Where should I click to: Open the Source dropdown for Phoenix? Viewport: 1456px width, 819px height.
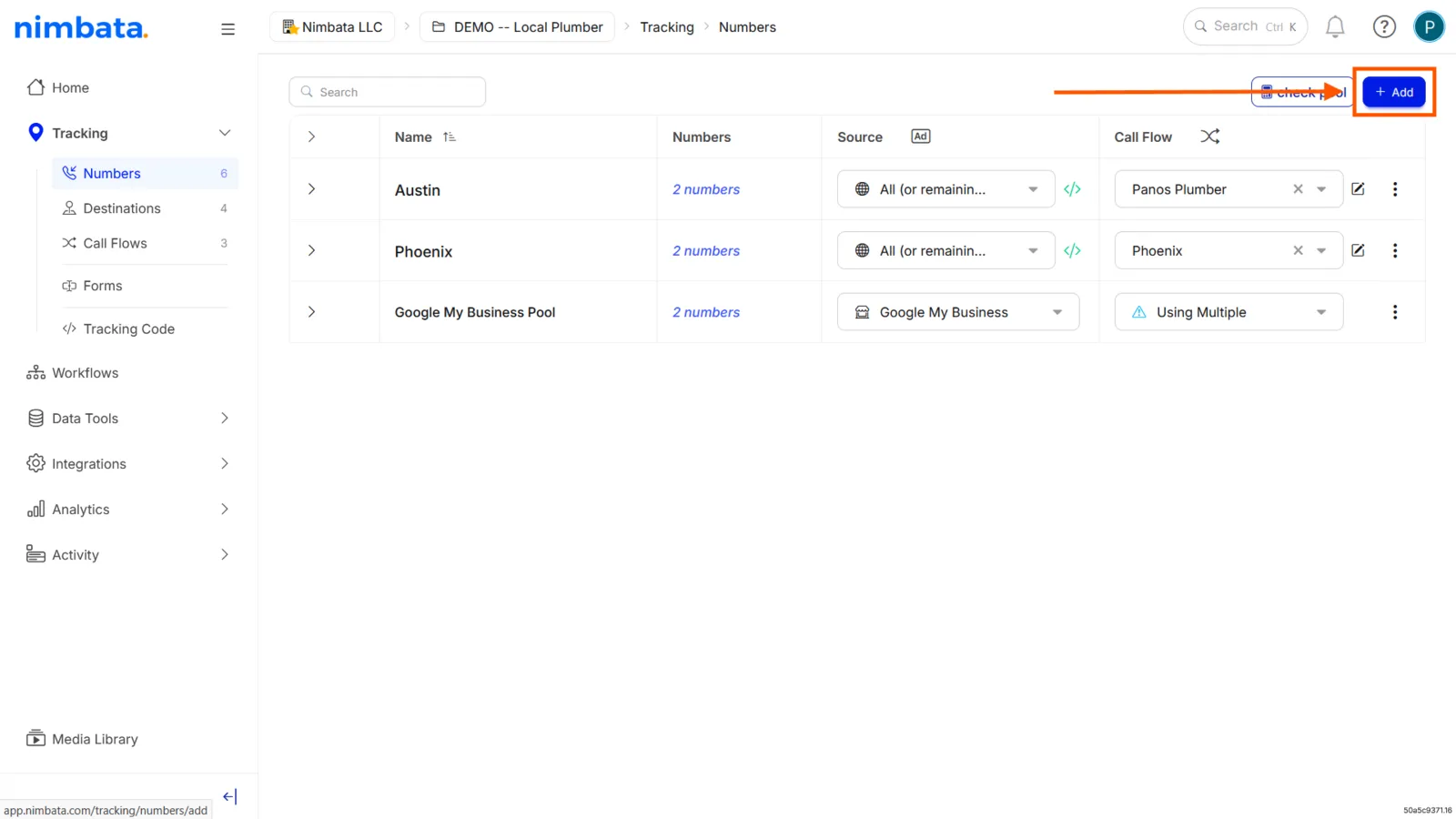945,250
